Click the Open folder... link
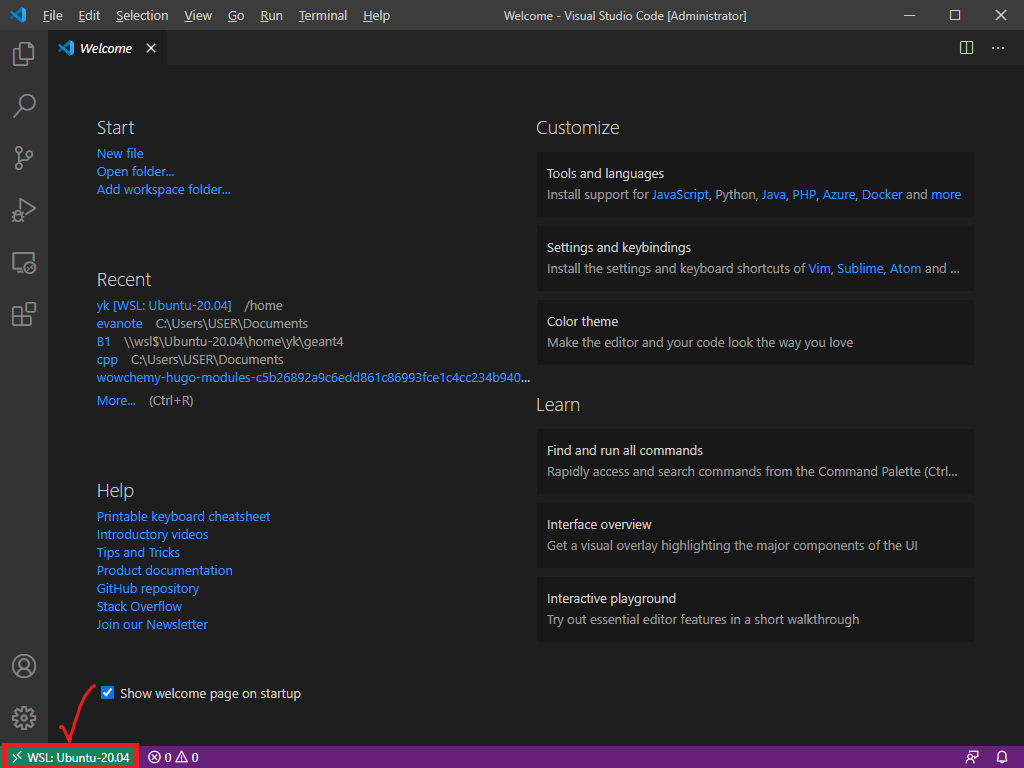1024x768 pixels. 135,172
